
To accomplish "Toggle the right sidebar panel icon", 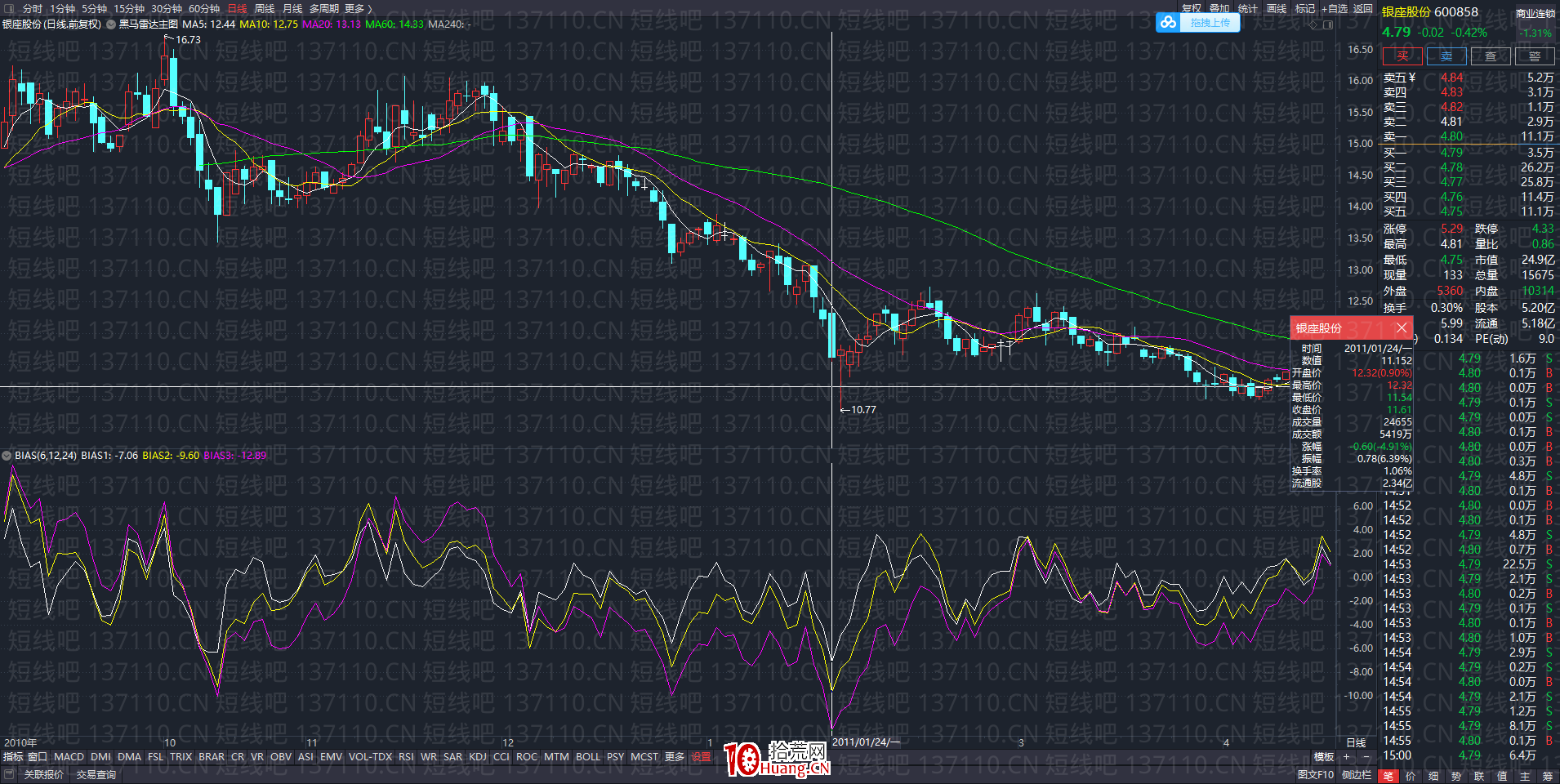I will (1328, 24).
